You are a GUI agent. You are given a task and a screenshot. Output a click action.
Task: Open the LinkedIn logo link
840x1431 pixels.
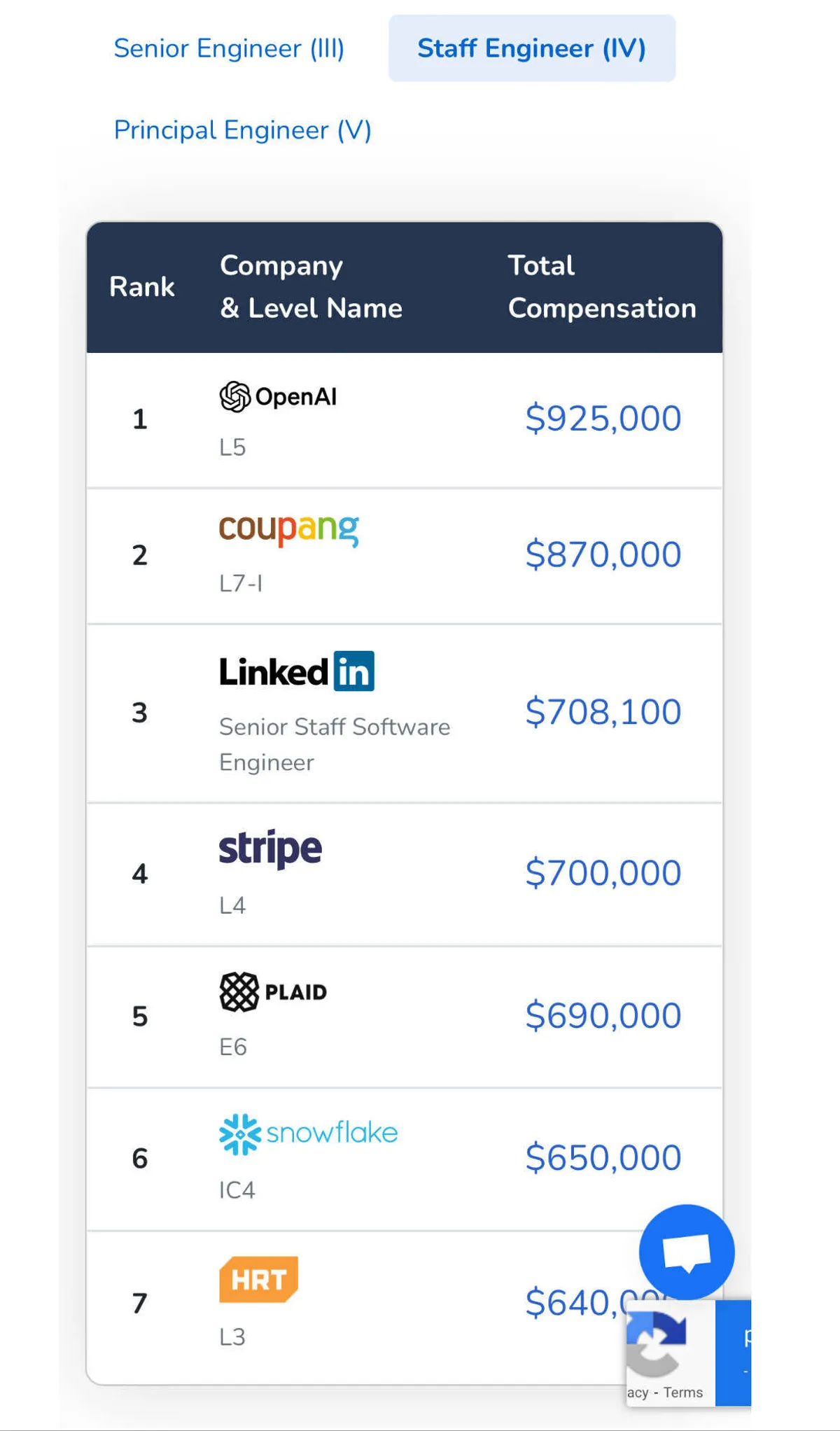pos(296,671)
